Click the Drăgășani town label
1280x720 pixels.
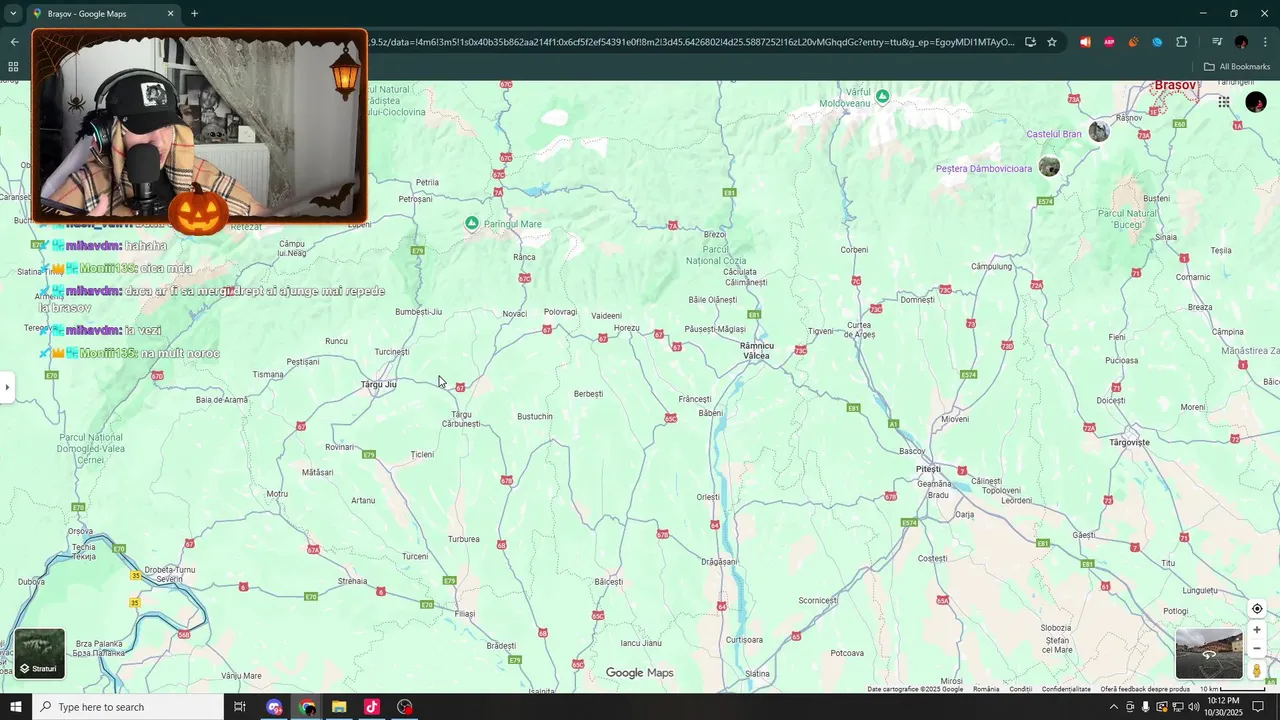(x=719, y=562)
